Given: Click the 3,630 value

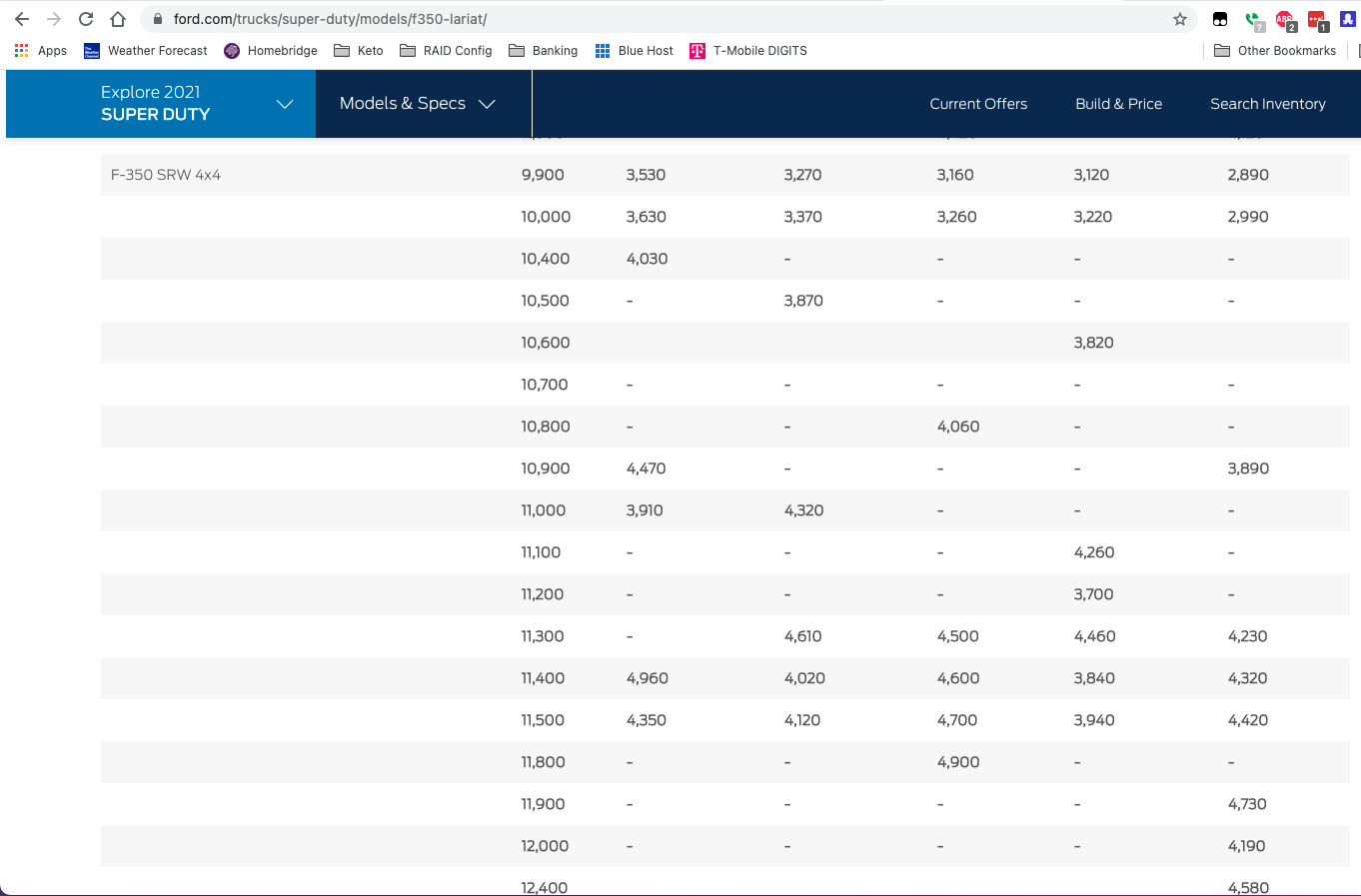Looking at the screenshot, I should (646, 217).
